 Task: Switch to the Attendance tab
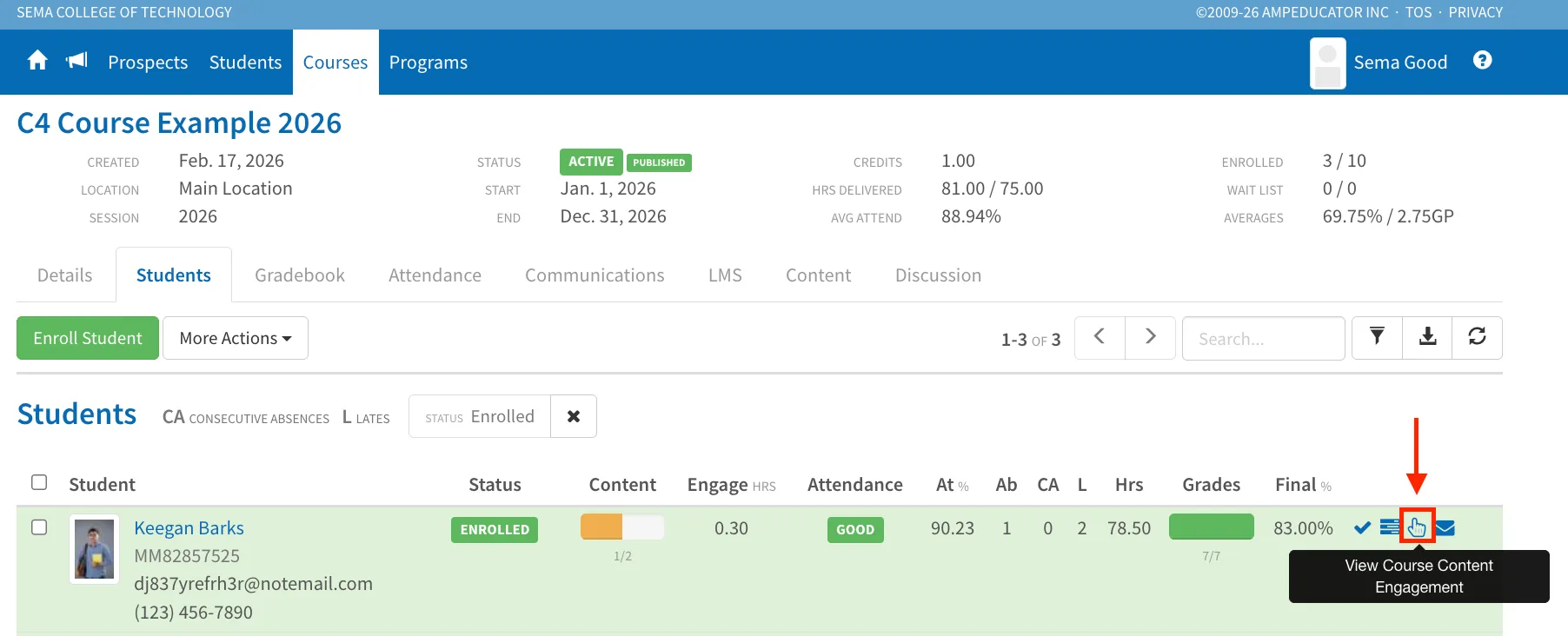click(x=435, y=275)
